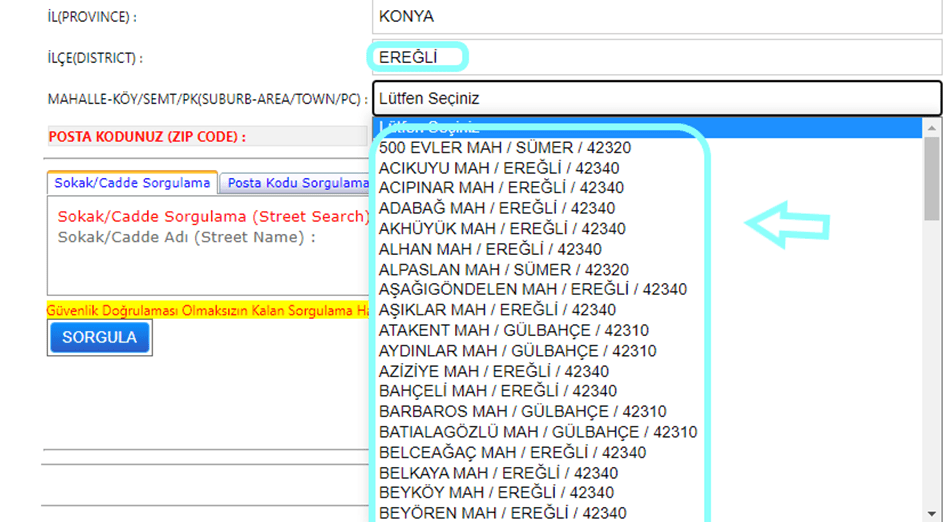Select ACIKUYU MAH / EREĞLİ option
This screenshot has height=522, width=945.
[501, 168]
